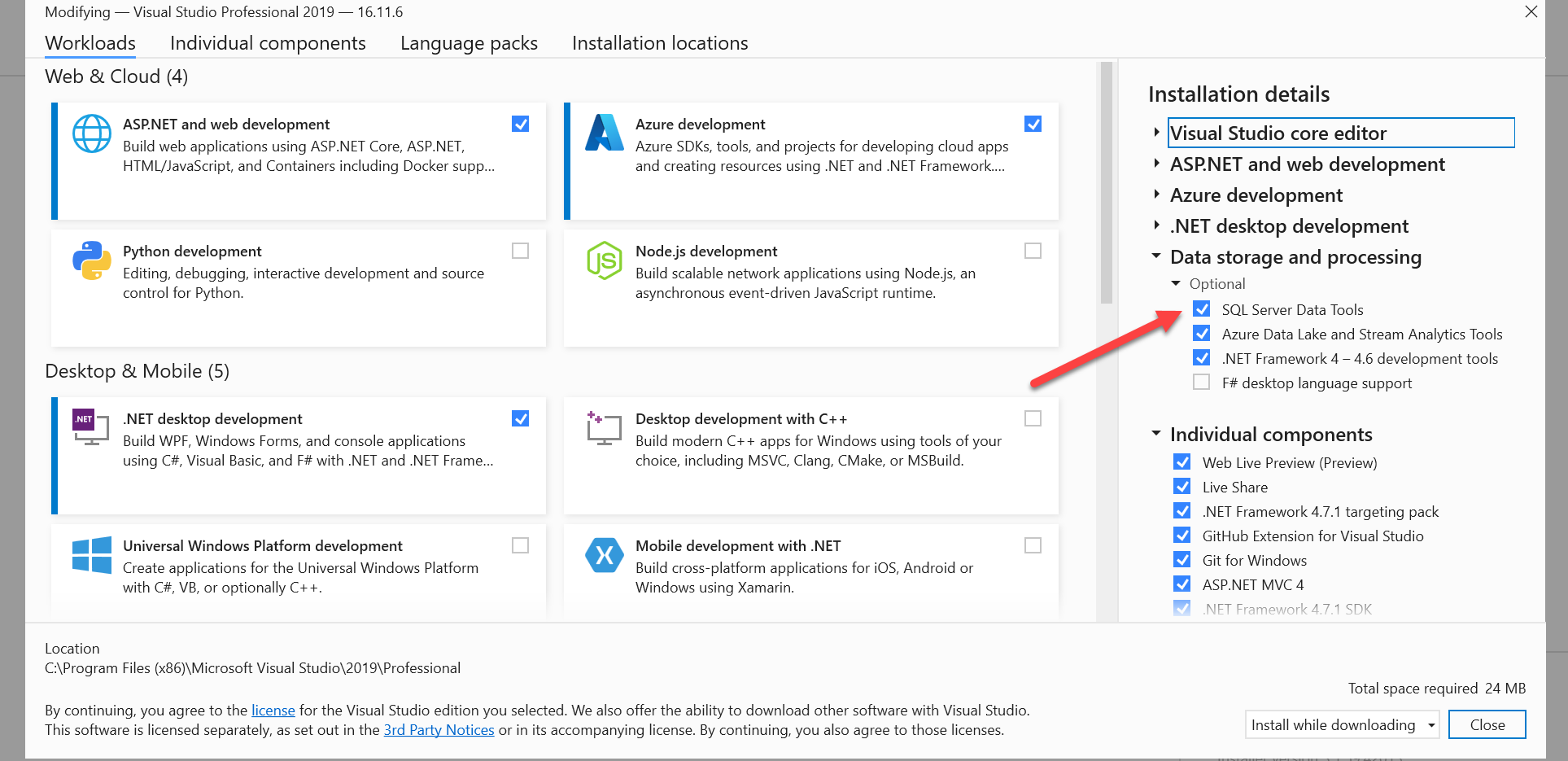Click Total space required 24 MB text

tap(1437, 689)
